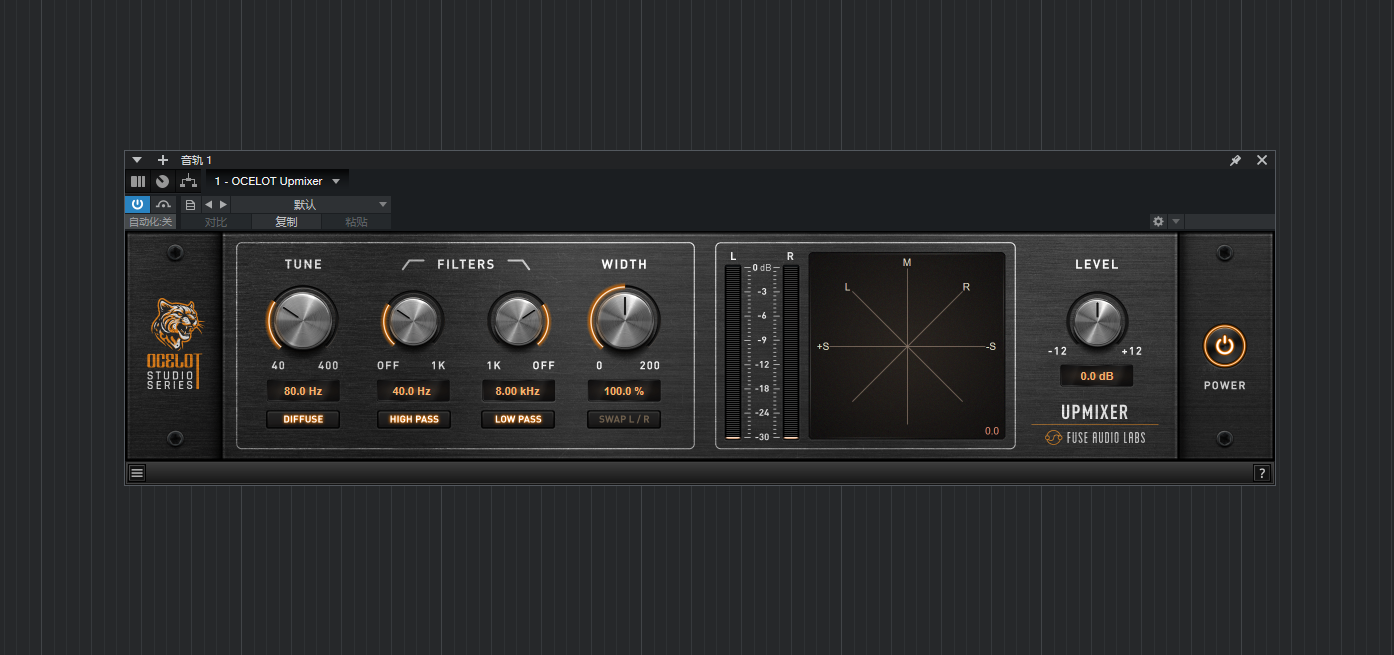Activate the SWAP L/R button

(x=624, y=419)
